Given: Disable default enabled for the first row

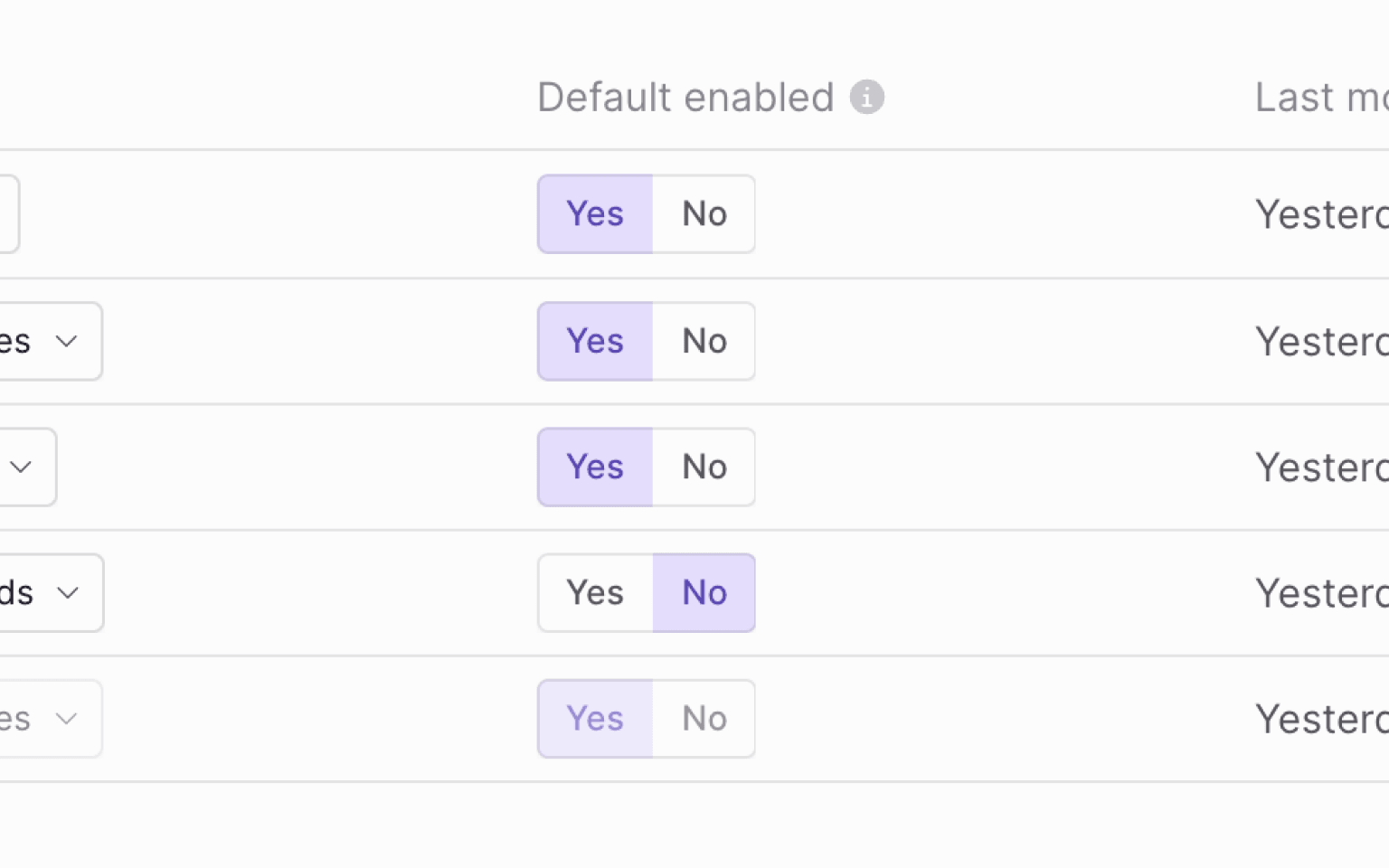Looking at the screenshot, I should click(704, 214).
